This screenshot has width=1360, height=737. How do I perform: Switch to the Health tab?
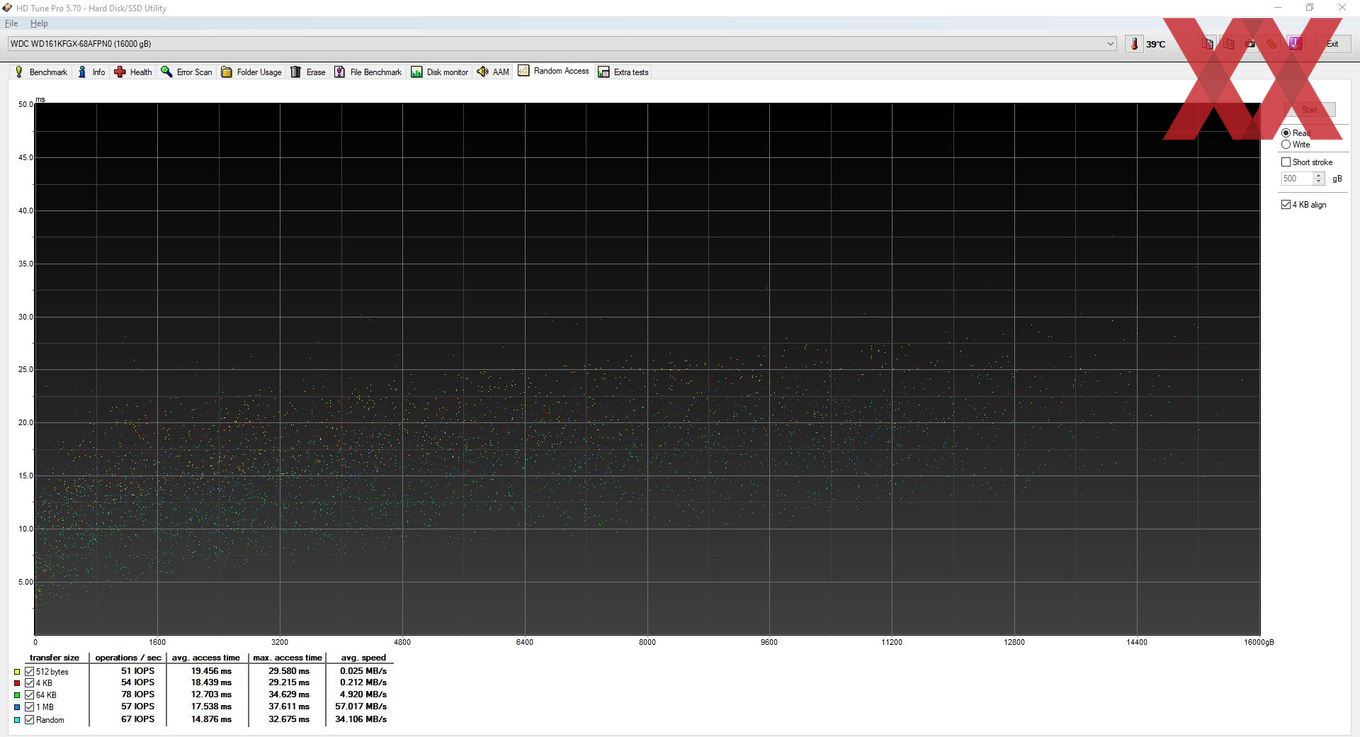pyautogui.click(x=133, y=72)
